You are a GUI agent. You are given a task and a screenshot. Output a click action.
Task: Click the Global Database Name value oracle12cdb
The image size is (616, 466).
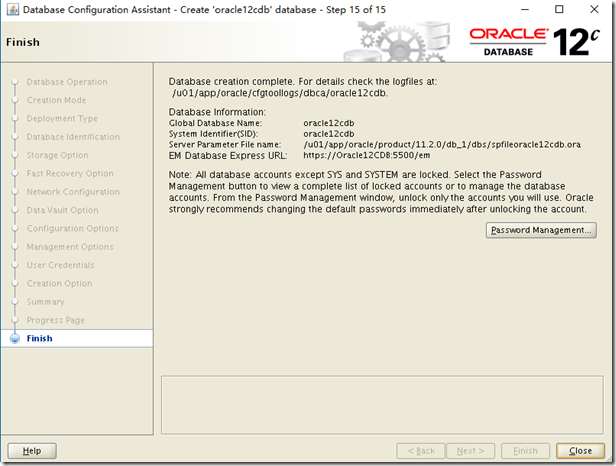pos(329,123)
